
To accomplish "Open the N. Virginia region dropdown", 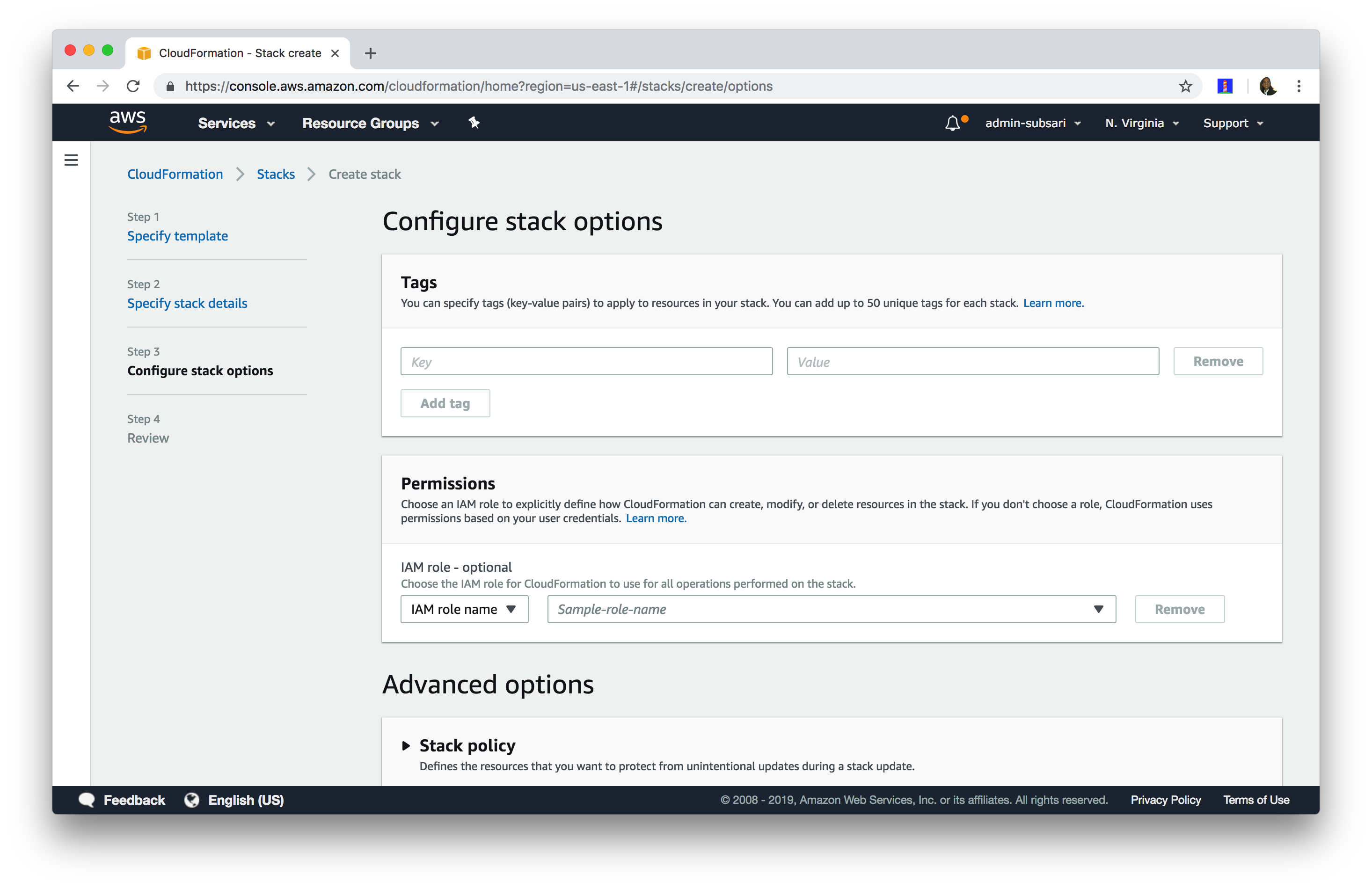I will click(x=1141, y=123).
